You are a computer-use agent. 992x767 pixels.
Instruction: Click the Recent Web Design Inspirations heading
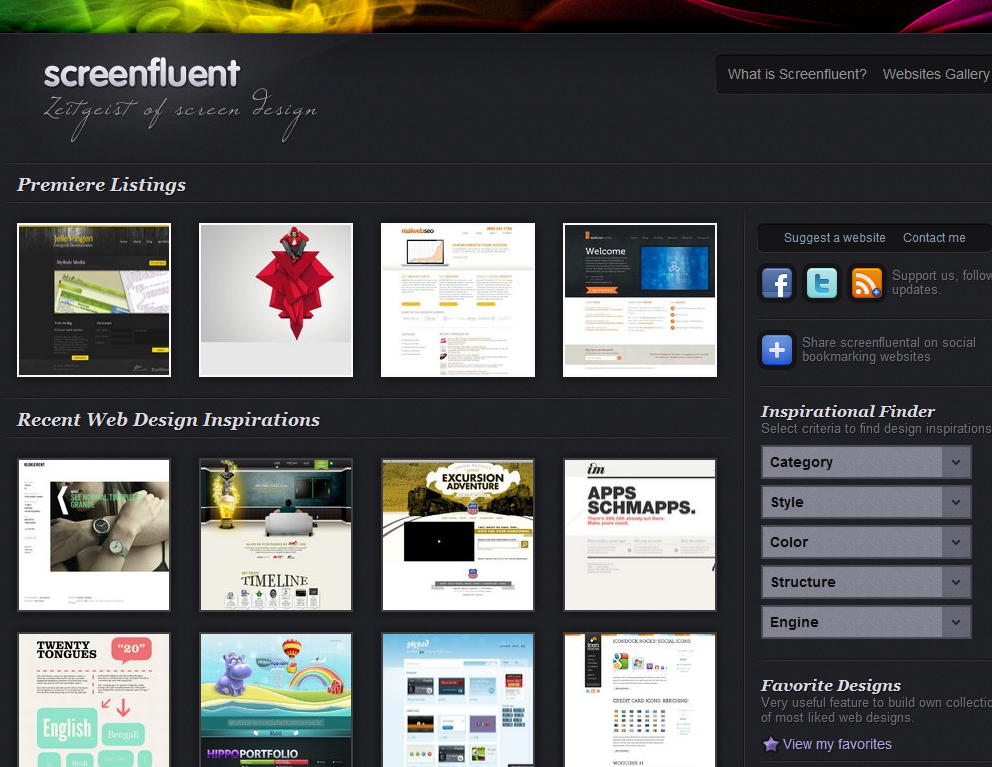point(168,420)
